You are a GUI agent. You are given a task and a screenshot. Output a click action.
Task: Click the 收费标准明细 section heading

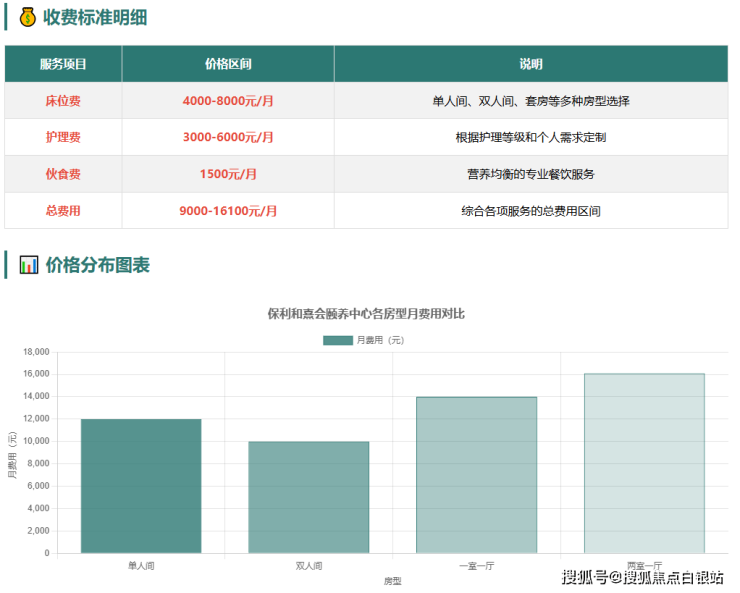coord(96,17)
